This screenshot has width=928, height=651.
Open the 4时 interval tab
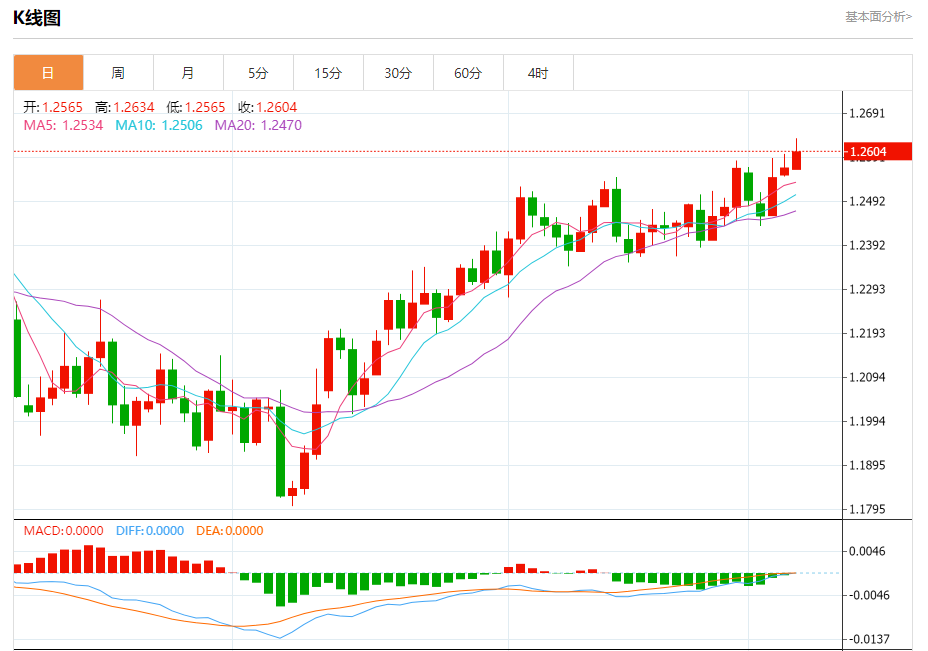tap(538, 73)
